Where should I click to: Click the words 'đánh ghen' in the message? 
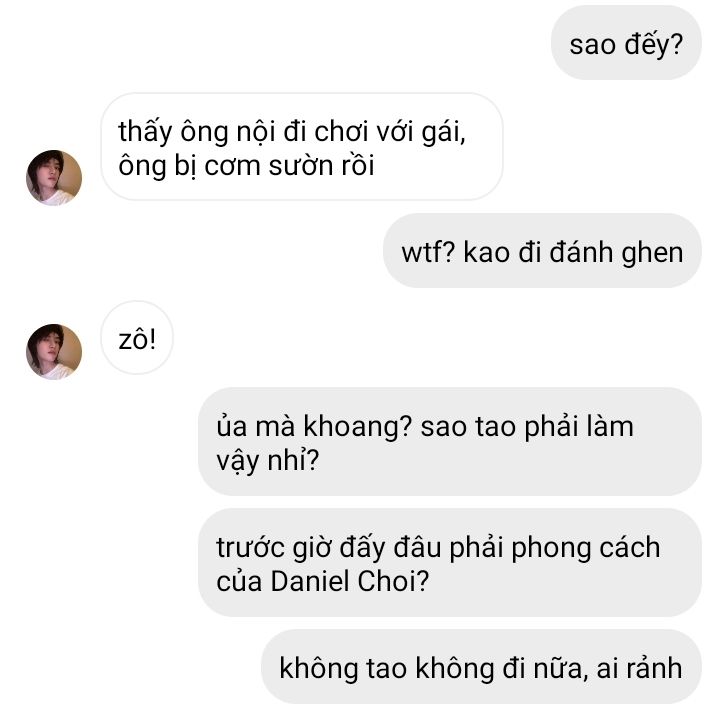point(617,253)
